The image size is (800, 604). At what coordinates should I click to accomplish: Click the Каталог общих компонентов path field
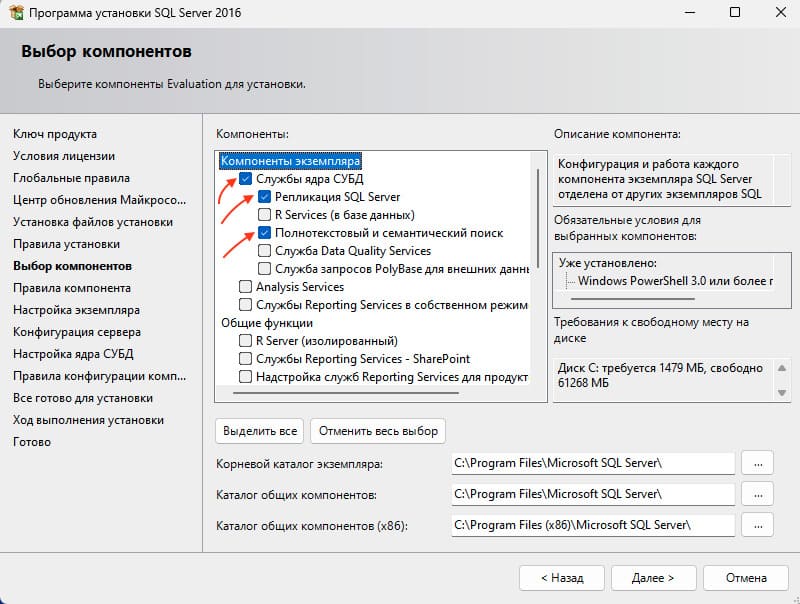coord(593,494)
